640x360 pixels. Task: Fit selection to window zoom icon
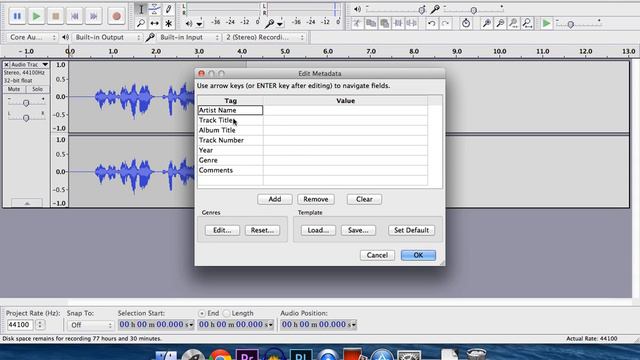click(x=513, y=23)
